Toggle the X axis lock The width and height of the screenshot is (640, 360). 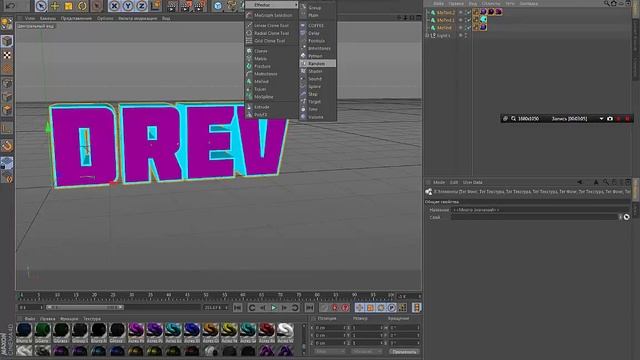tap(114, 6)
